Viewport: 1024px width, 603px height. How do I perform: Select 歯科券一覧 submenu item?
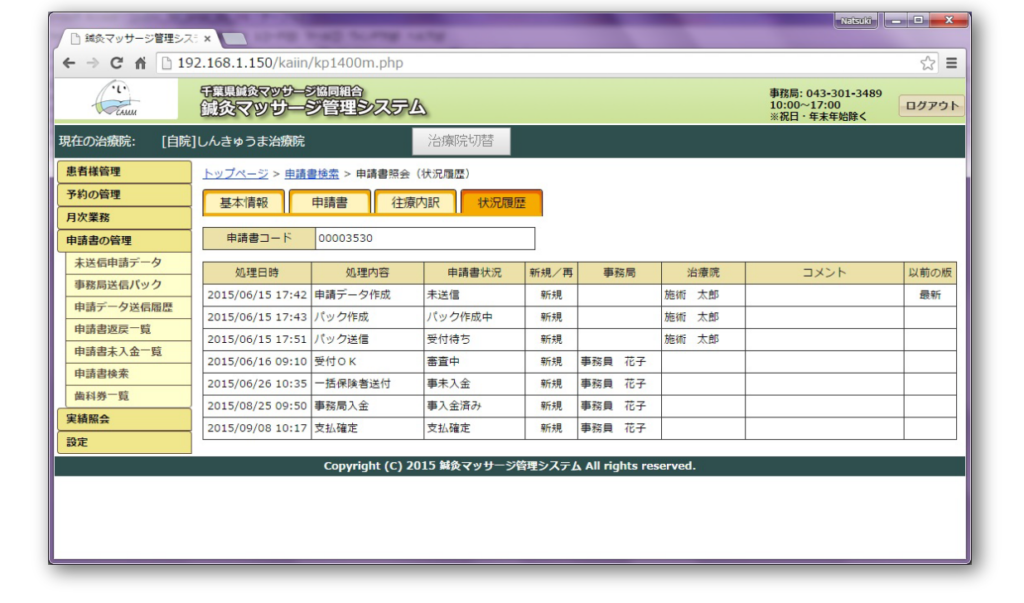coord(128,396)
